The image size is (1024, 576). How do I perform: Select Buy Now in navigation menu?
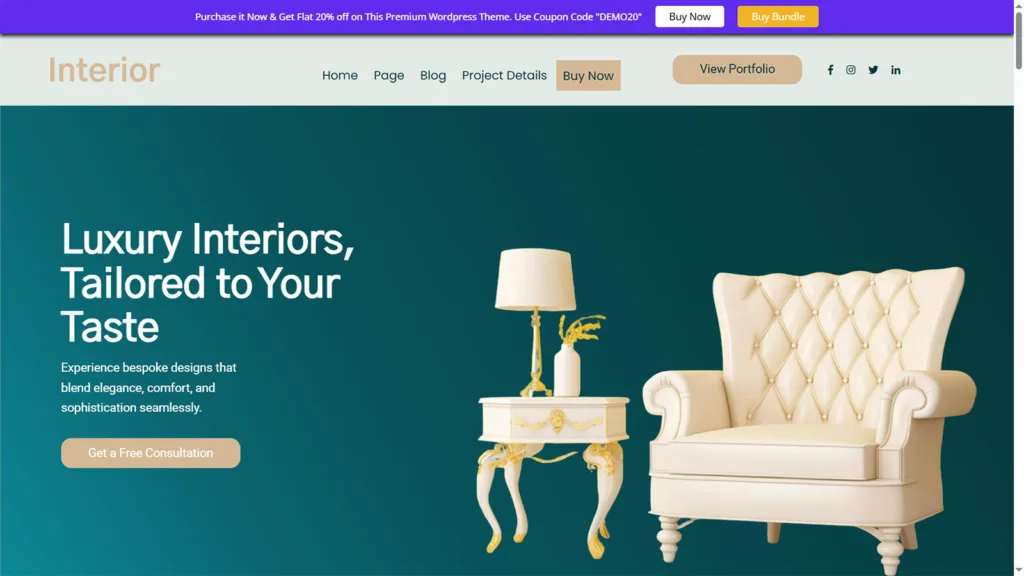click(x=588, y=76)
